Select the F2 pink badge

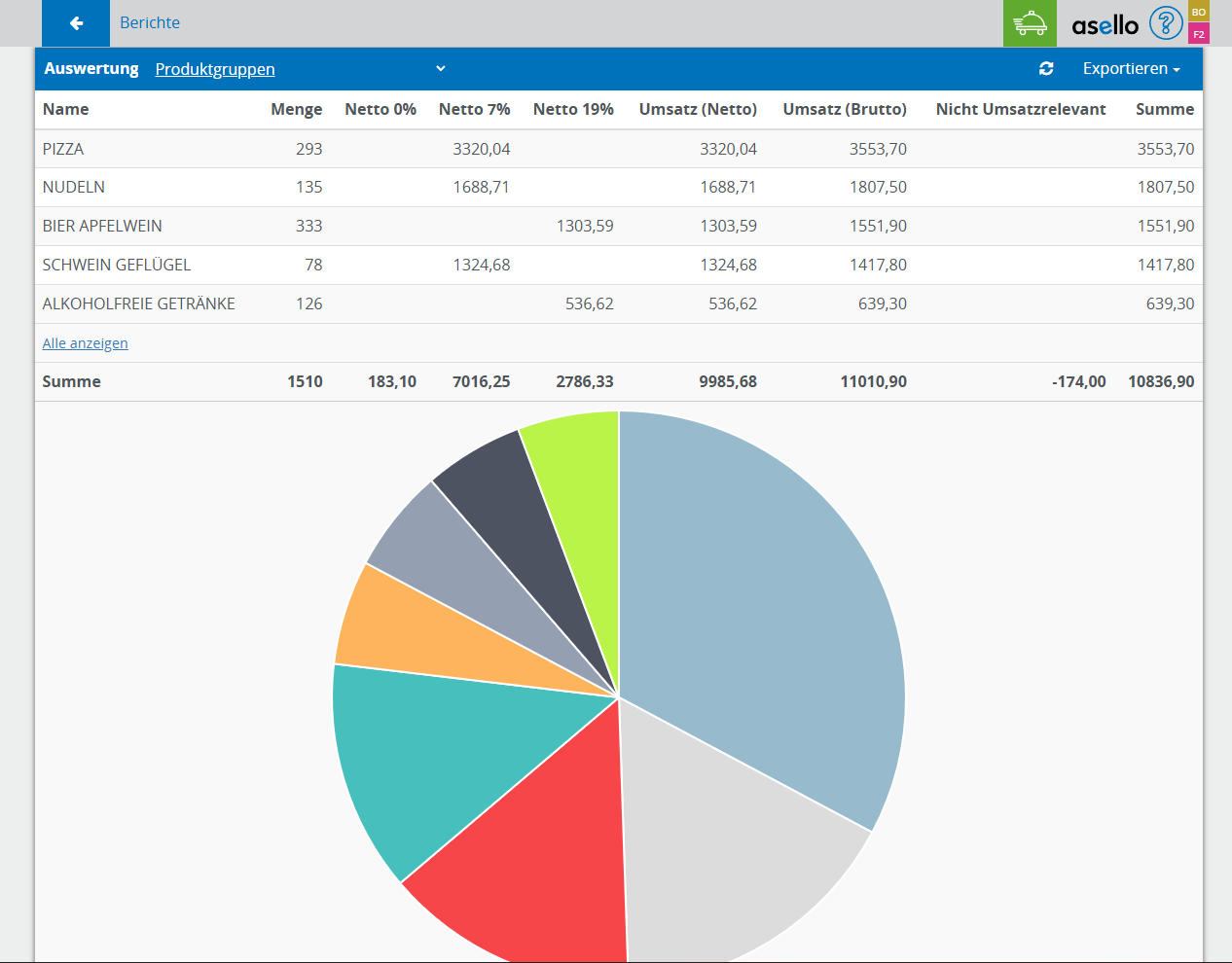coord(1198,34)
